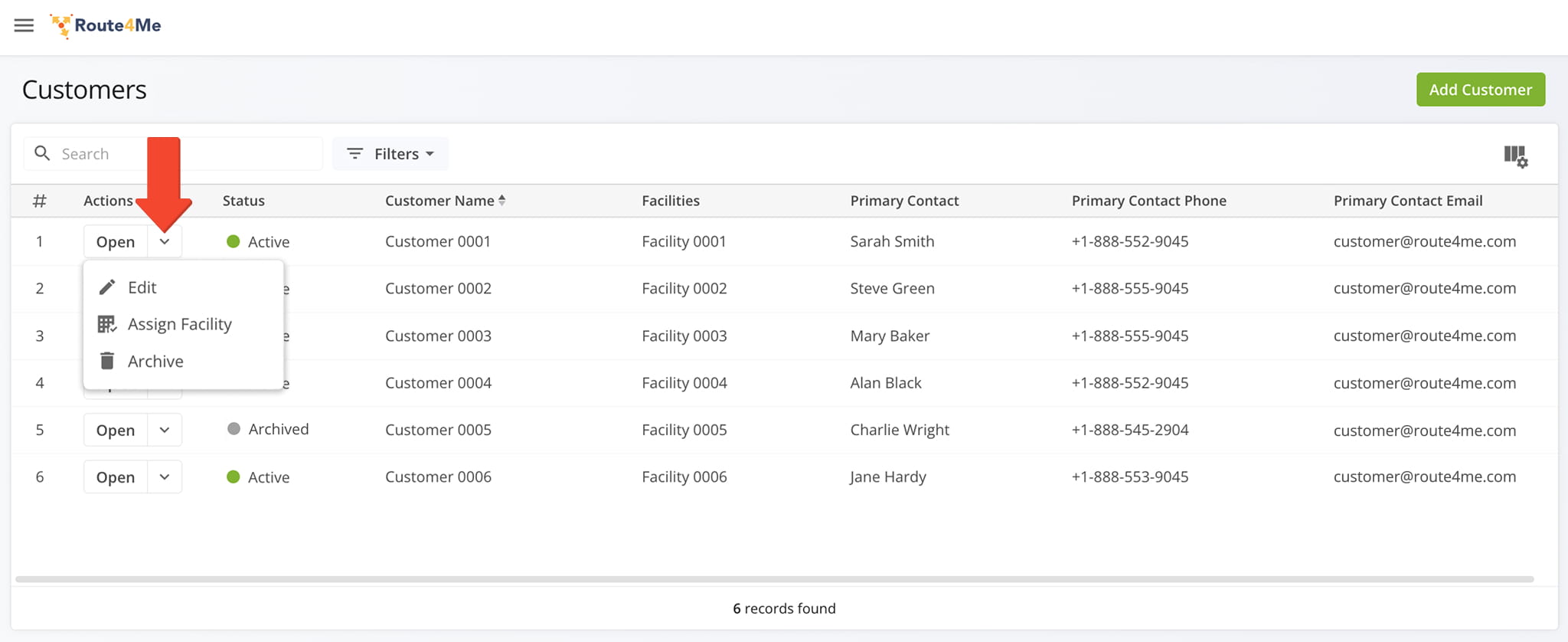Click the Customer Name sort arrows
Screen dimensions: 1568x642
501,200
